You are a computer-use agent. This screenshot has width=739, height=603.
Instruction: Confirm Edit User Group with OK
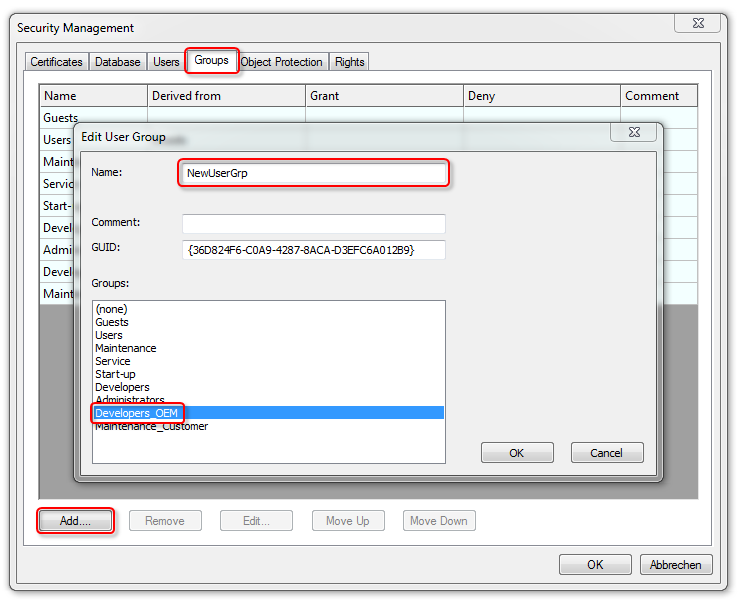pyautogui.click(x=517, y=453)
